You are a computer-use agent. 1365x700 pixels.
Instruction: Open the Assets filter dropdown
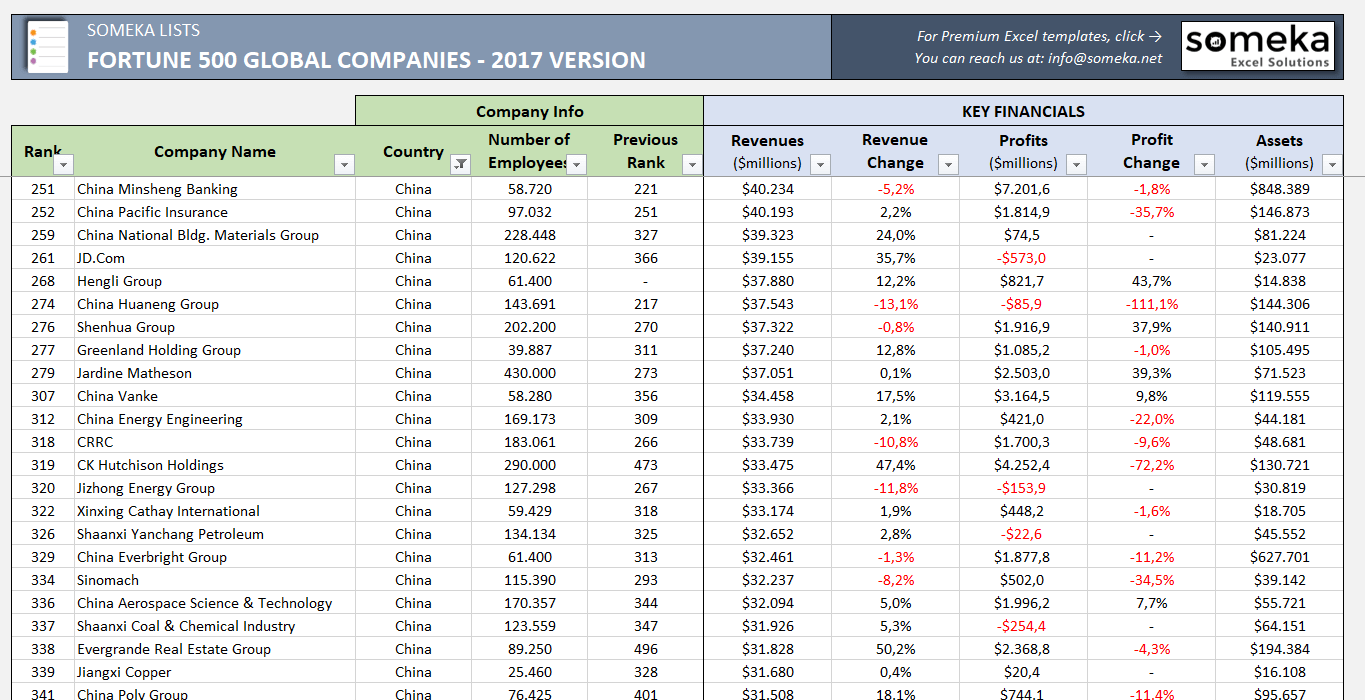1332,164
